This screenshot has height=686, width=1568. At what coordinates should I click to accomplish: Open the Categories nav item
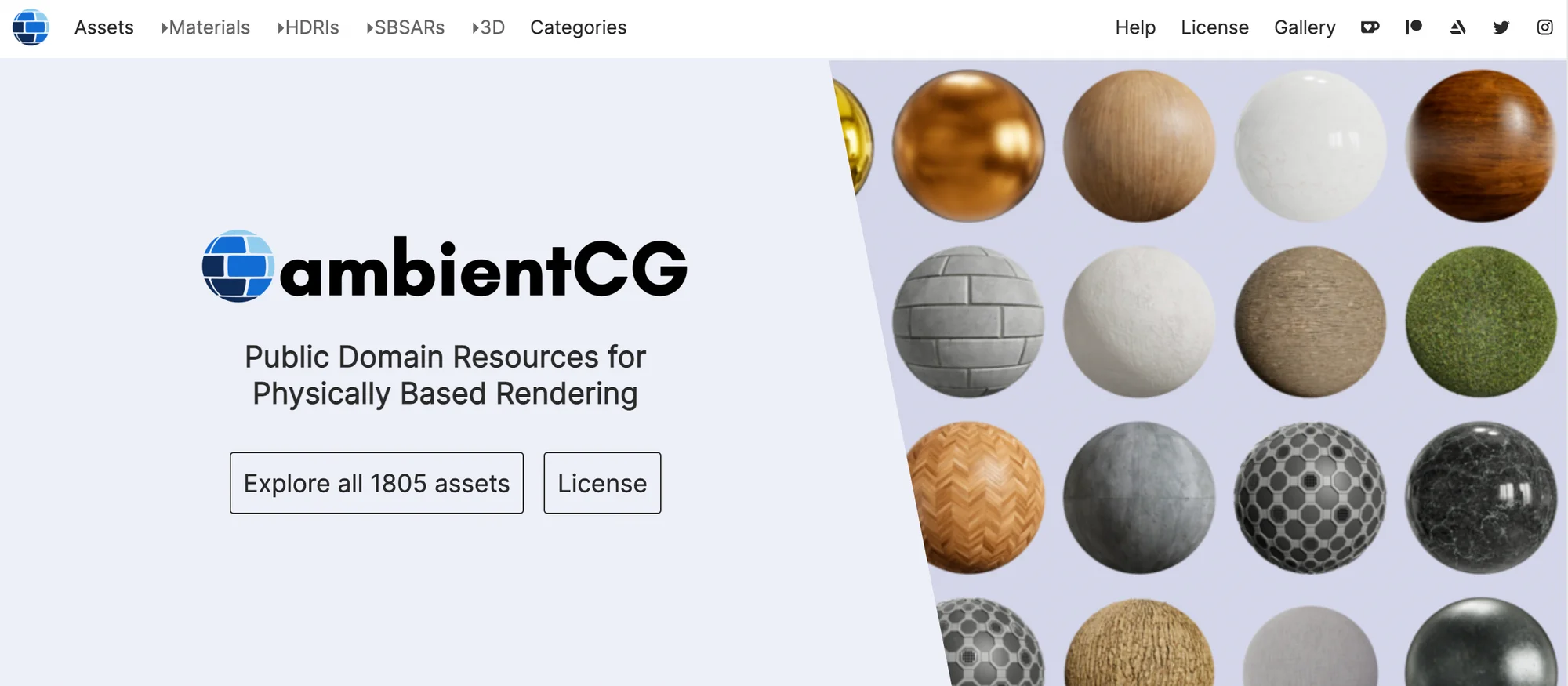(x=579, y=27)
